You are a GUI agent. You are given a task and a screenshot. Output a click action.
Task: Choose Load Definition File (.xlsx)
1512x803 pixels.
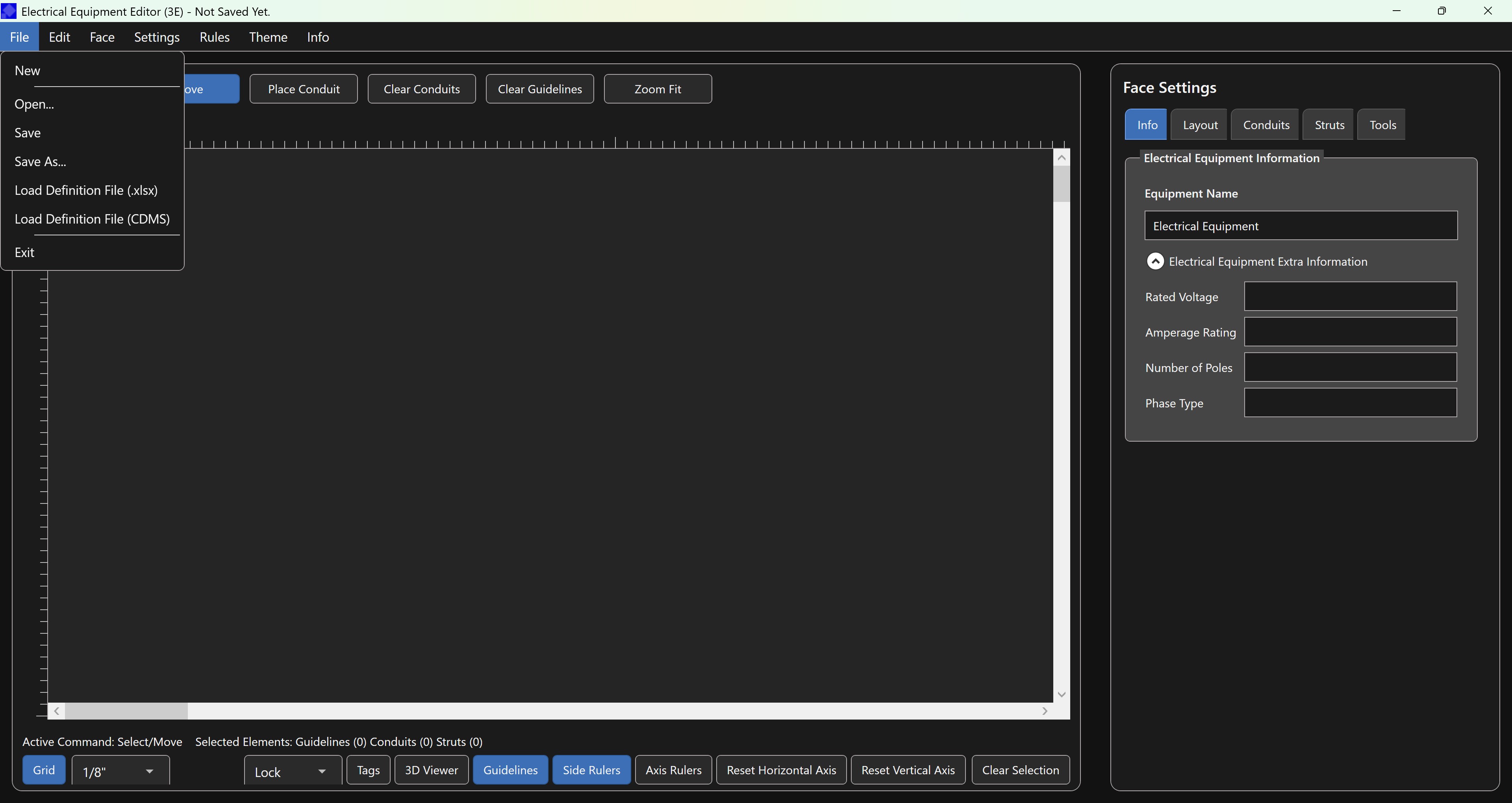click(86, 190)
